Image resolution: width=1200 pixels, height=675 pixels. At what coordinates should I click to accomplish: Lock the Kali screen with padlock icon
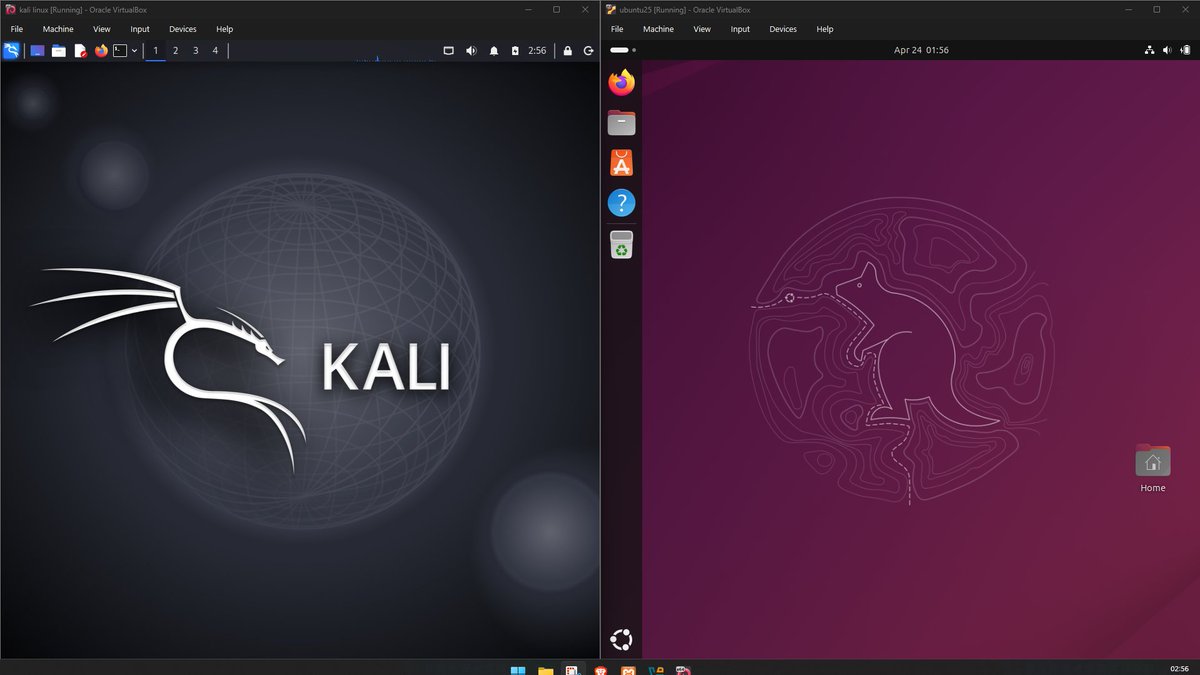[x=567, y=50]
